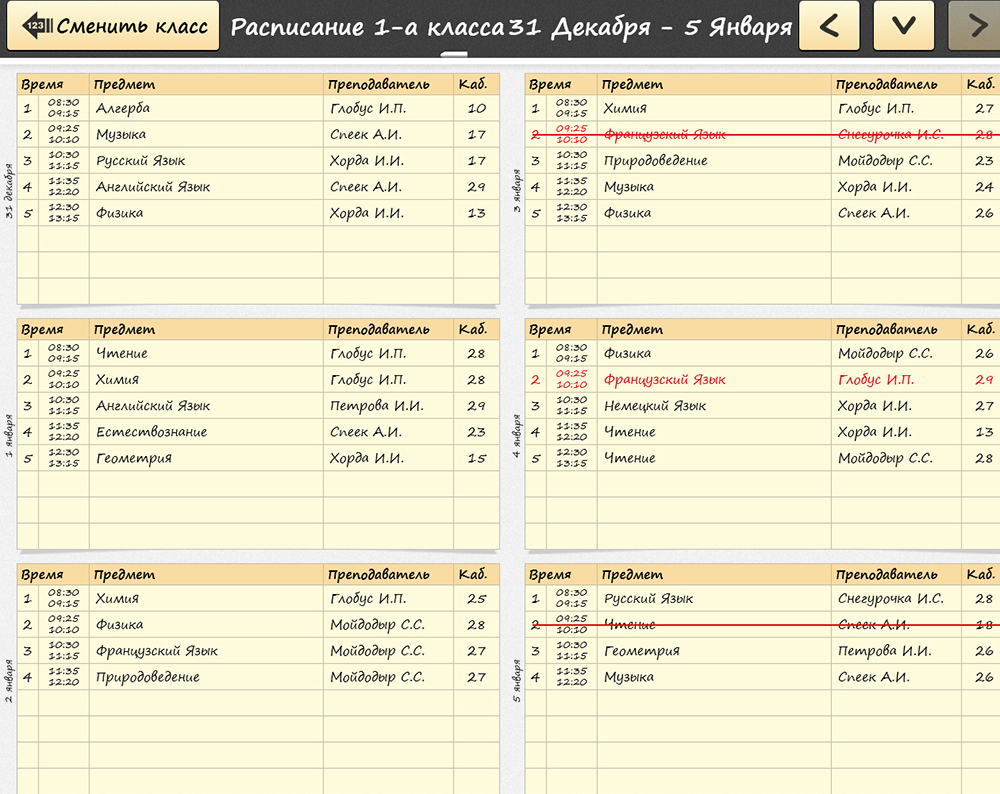1000x794 pixels.
Task: Select Английский Язык lesson with Петрова И.И.
Action: [258, 406]
